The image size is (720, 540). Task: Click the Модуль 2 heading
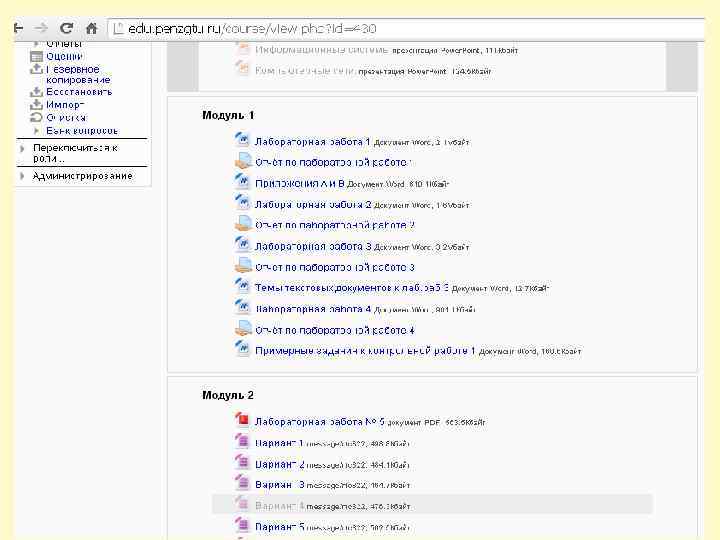click(x=228, y=395)
